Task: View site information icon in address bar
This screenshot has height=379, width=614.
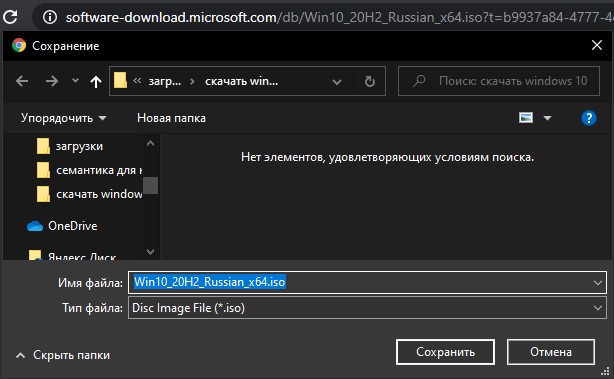Action: pos(50,17)
